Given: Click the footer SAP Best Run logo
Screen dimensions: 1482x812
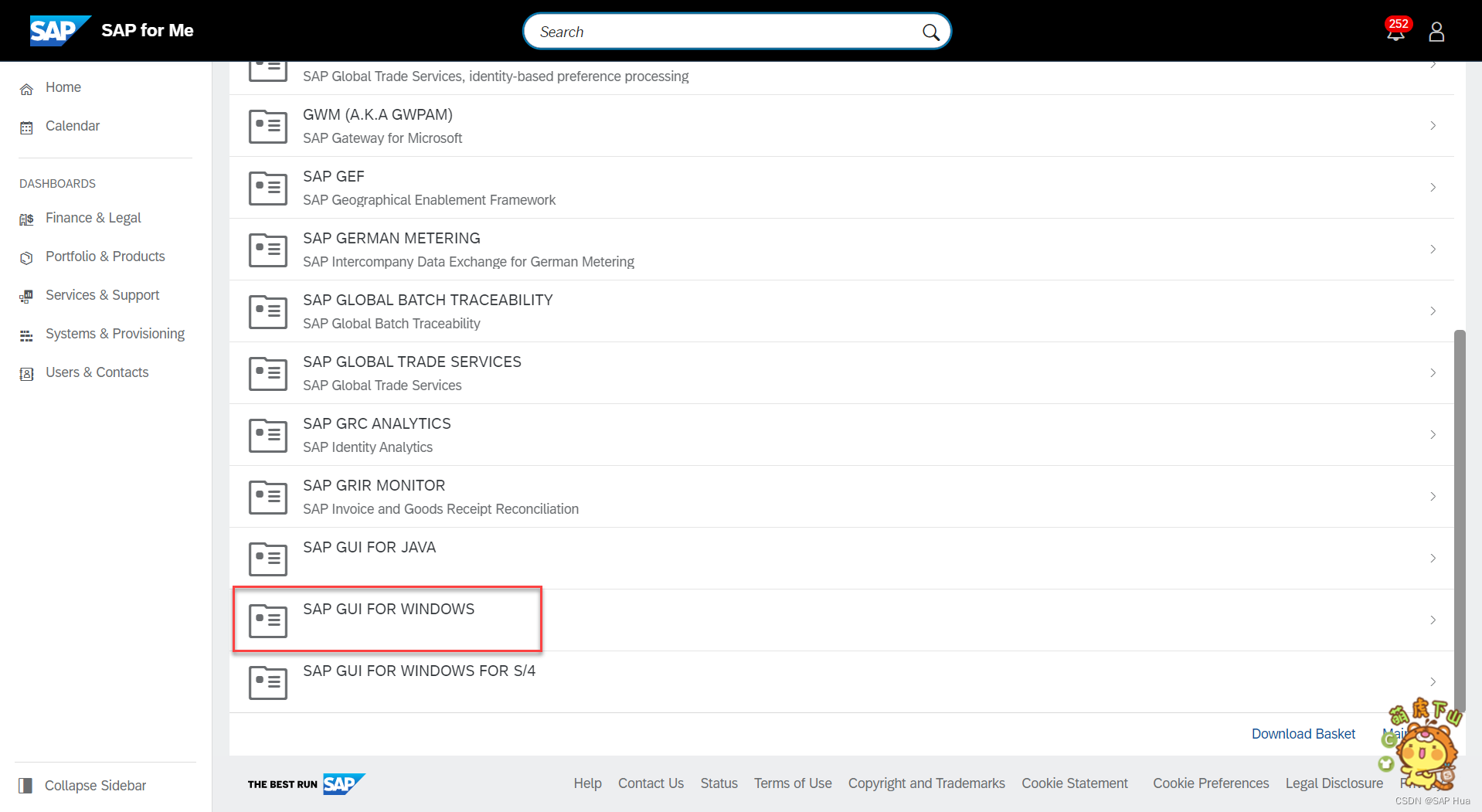Looking at the screenshot, I should [x=306, y=783].
